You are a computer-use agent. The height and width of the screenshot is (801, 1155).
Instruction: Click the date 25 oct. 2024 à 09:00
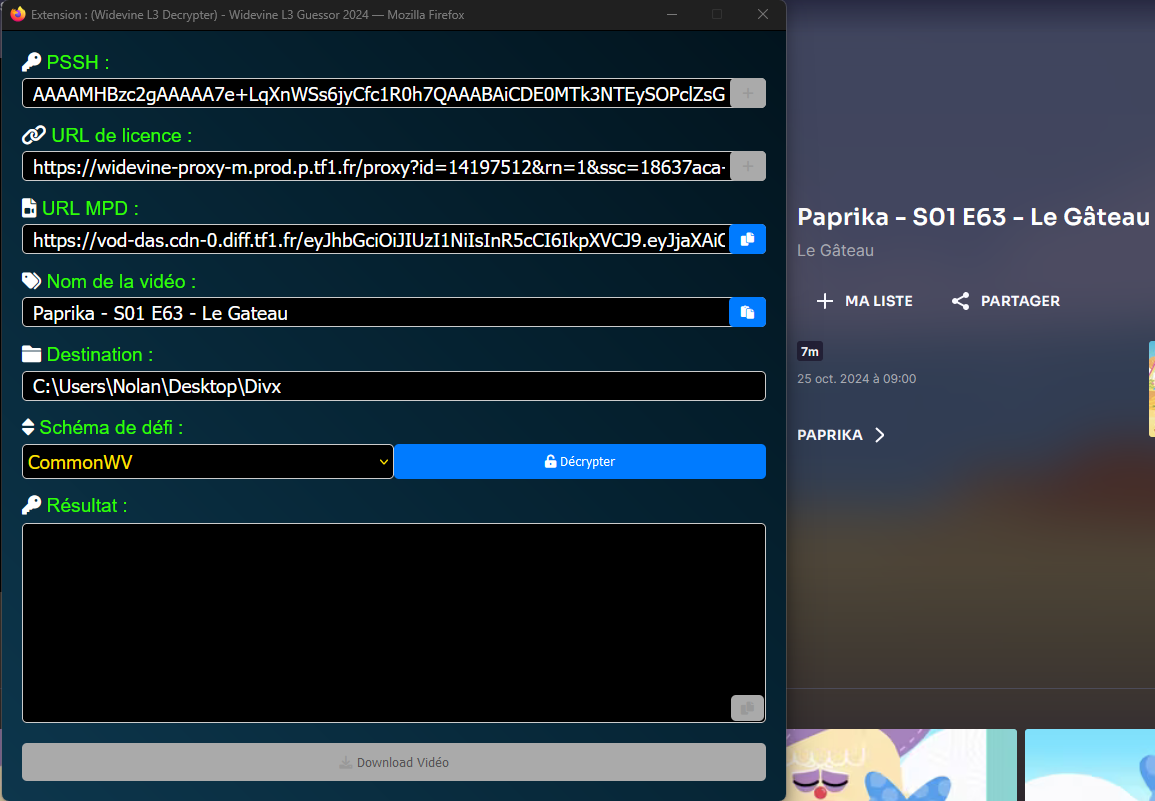(857, 379)
